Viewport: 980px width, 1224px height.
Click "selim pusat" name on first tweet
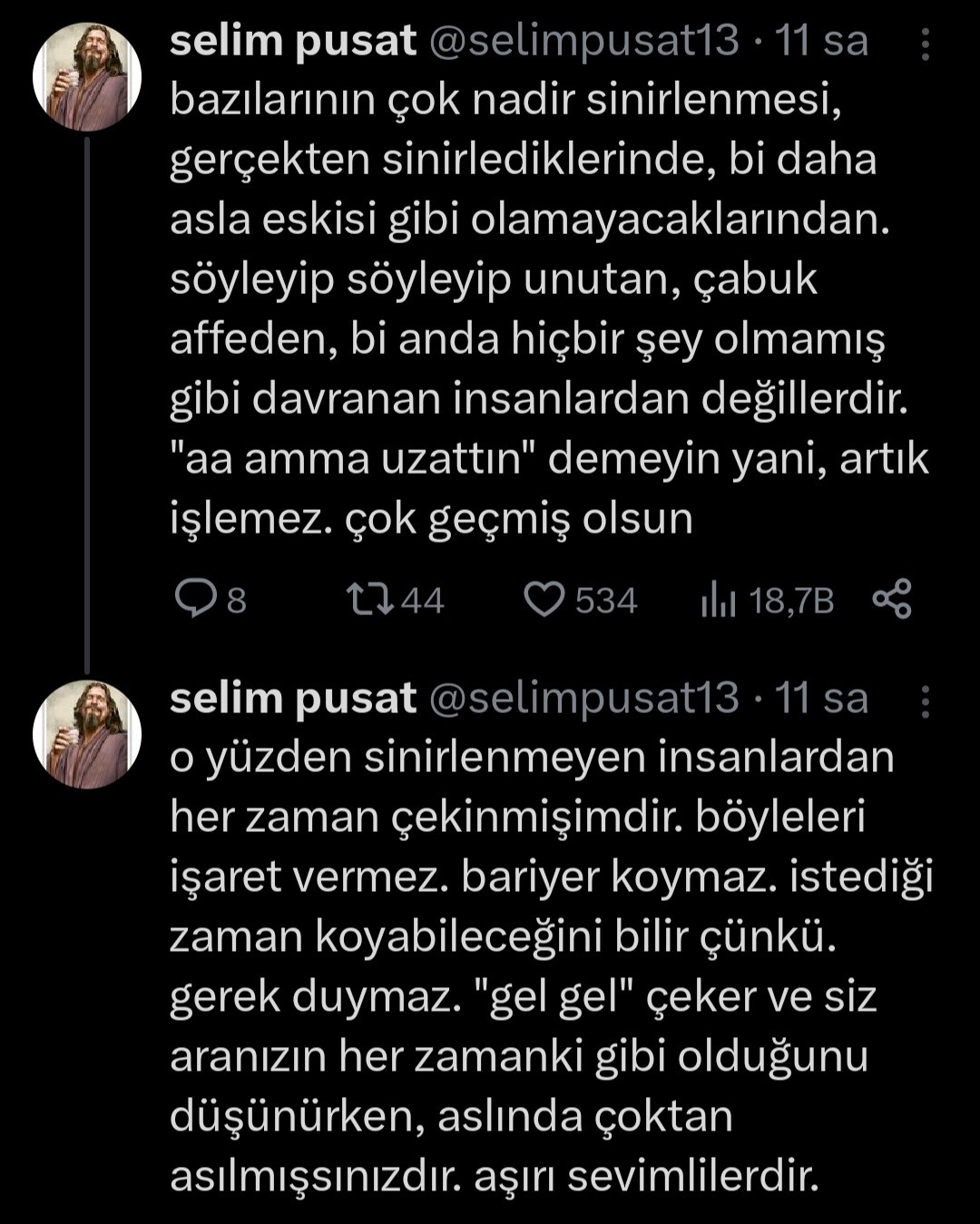tap(292, 42)
